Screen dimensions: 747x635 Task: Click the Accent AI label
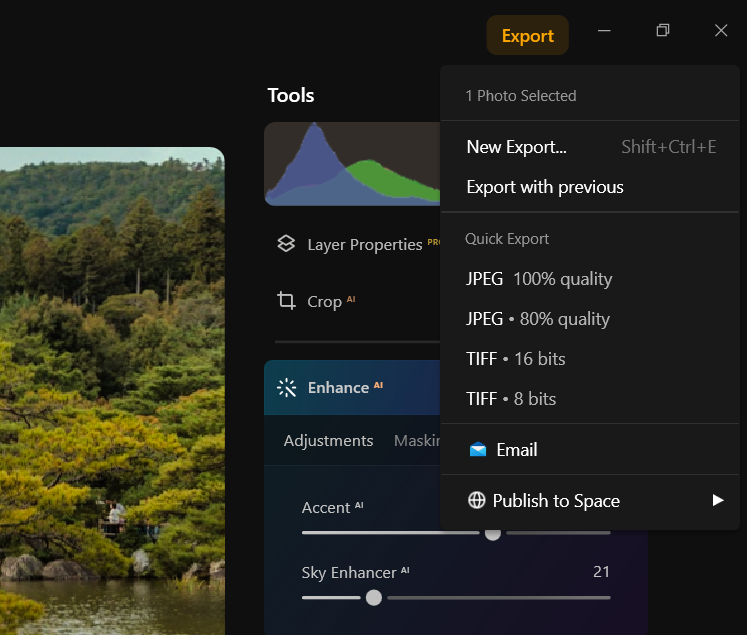(333, 507)
